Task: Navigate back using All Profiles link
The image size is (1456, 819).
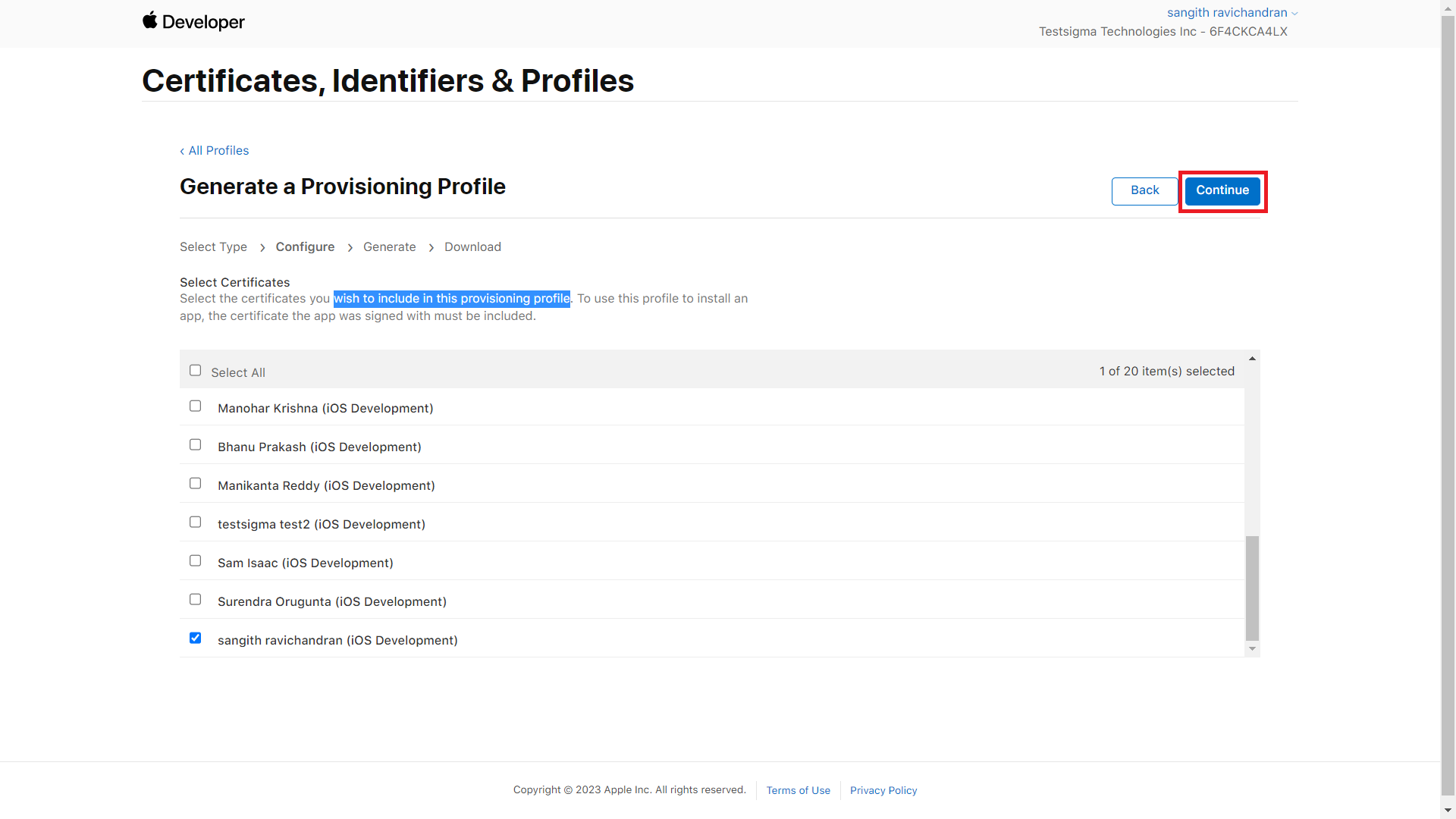Action: [214, 150]
